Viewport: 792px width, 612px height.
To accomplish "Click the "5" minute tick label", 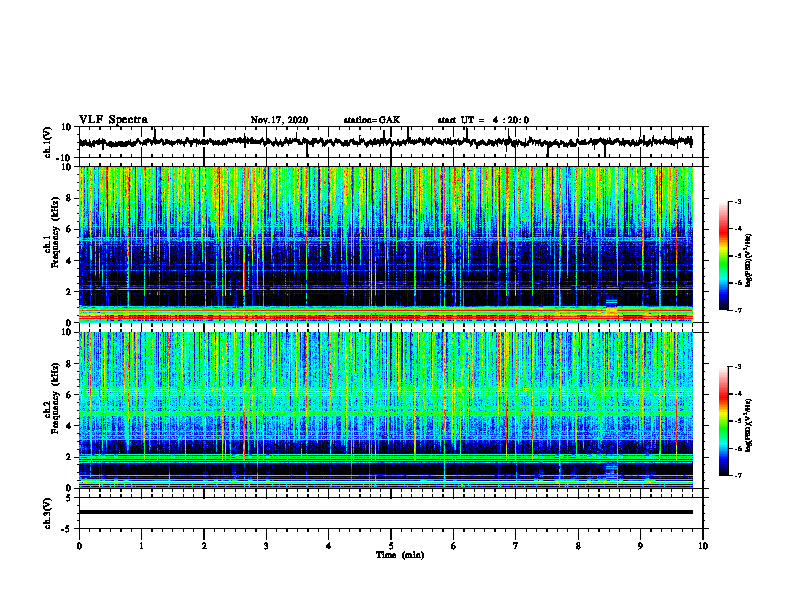I will pos(391,546).
